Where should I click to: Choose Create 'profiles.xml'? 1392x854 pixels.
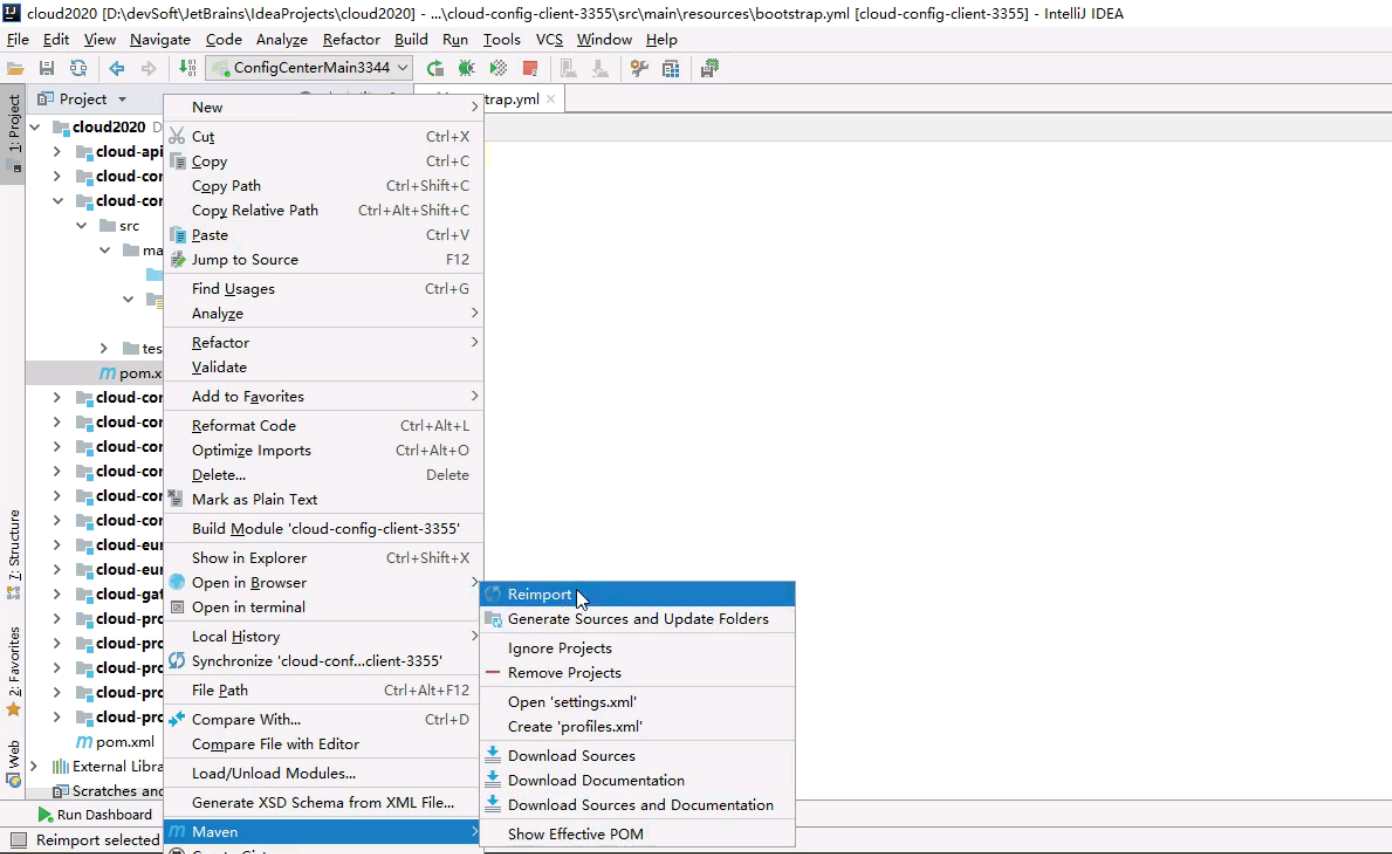click(638, 726)
